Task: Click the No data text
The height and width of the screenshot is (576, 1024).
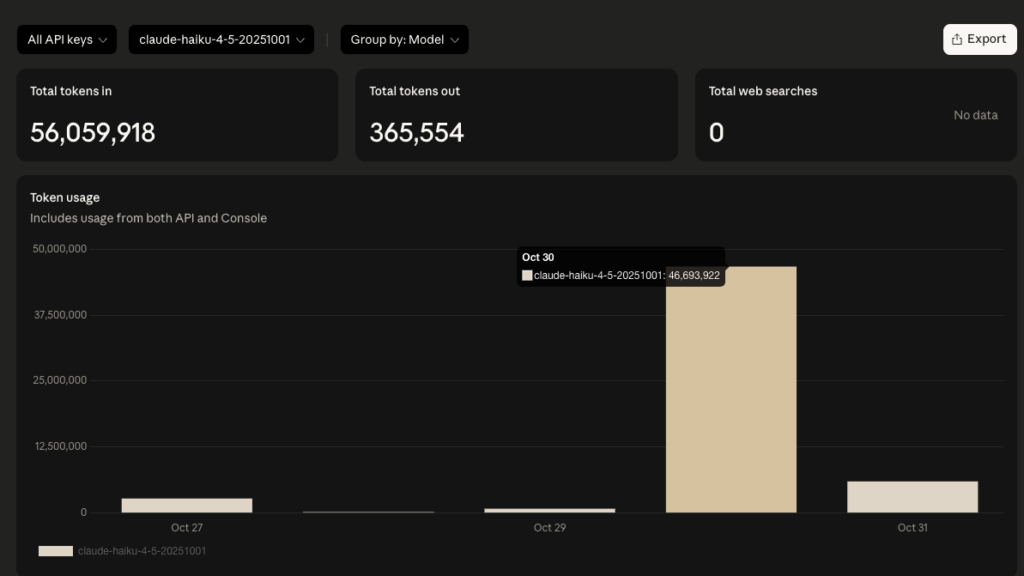Action: (x=975, y=115)
